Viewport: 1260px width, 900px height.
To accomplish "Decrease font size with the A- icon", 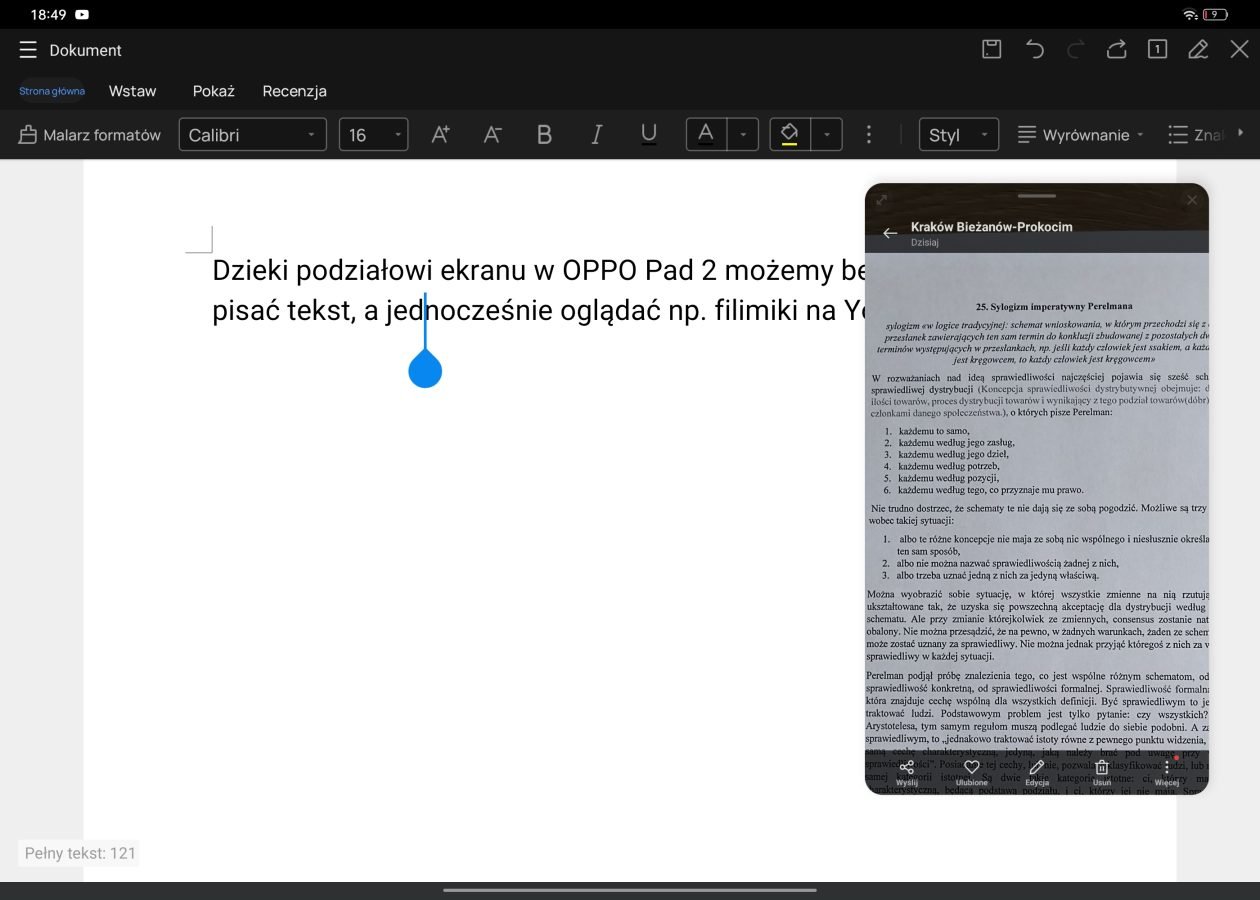I will pyautogui.click(x=492, y=135).
